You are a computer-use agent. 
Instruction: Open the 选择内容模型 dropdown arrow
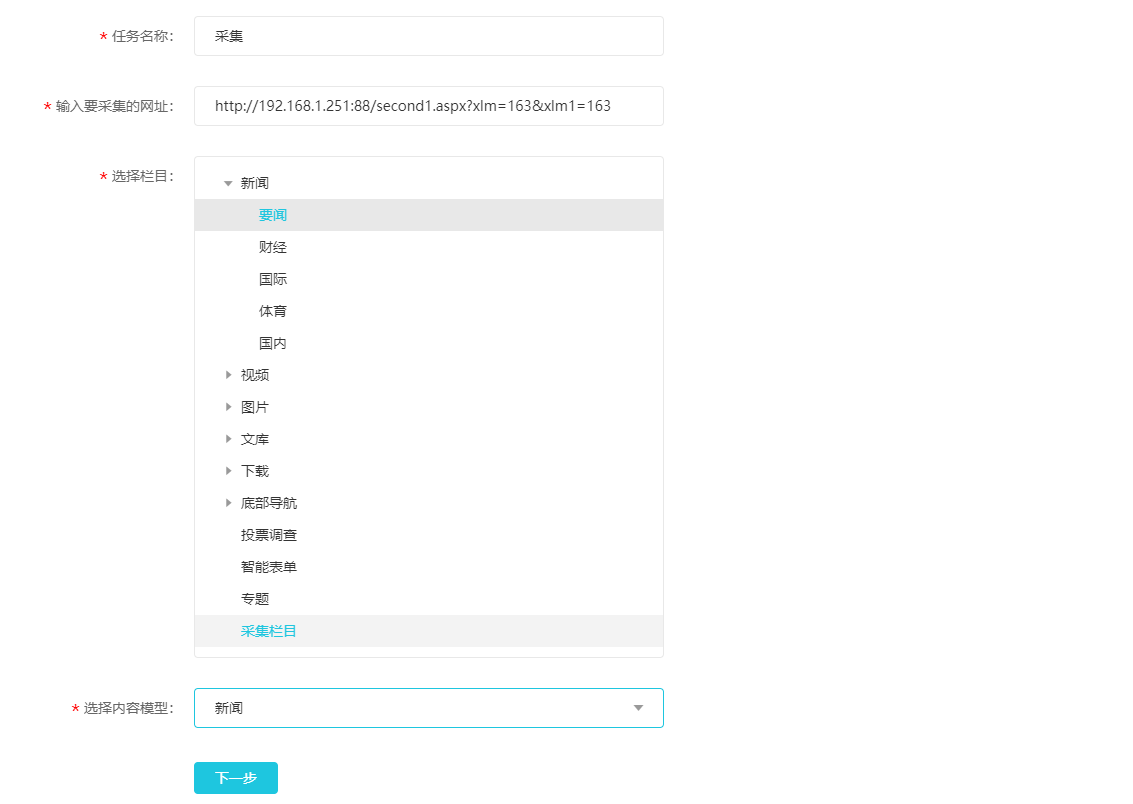tap(638, 708)
